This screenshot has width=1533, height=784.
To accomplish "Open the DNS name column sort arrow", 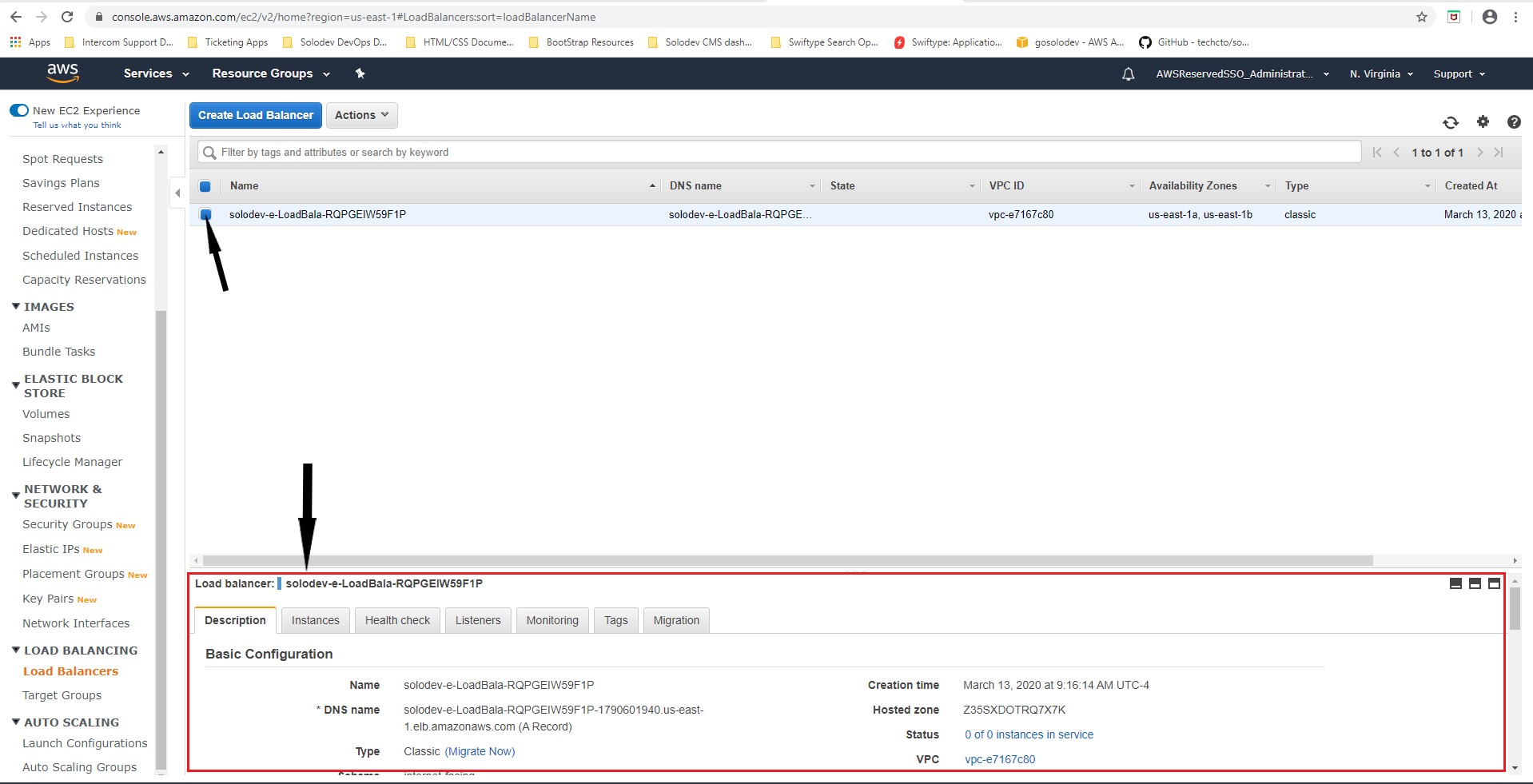I will (812, 186).
